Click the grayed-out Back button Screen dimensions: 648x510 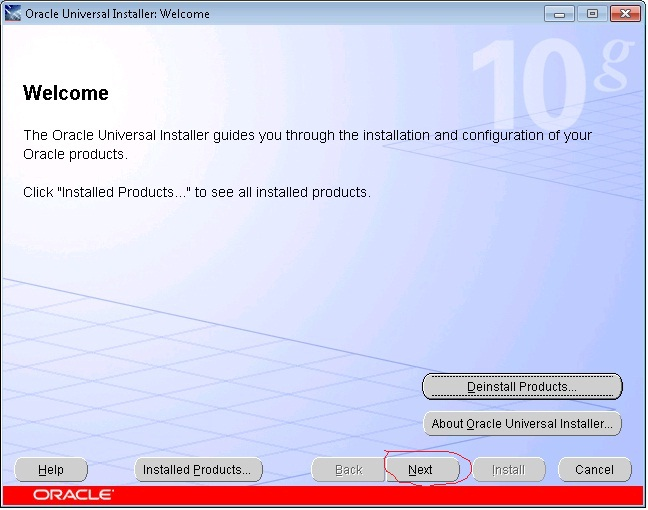click(x=348, y=470)
